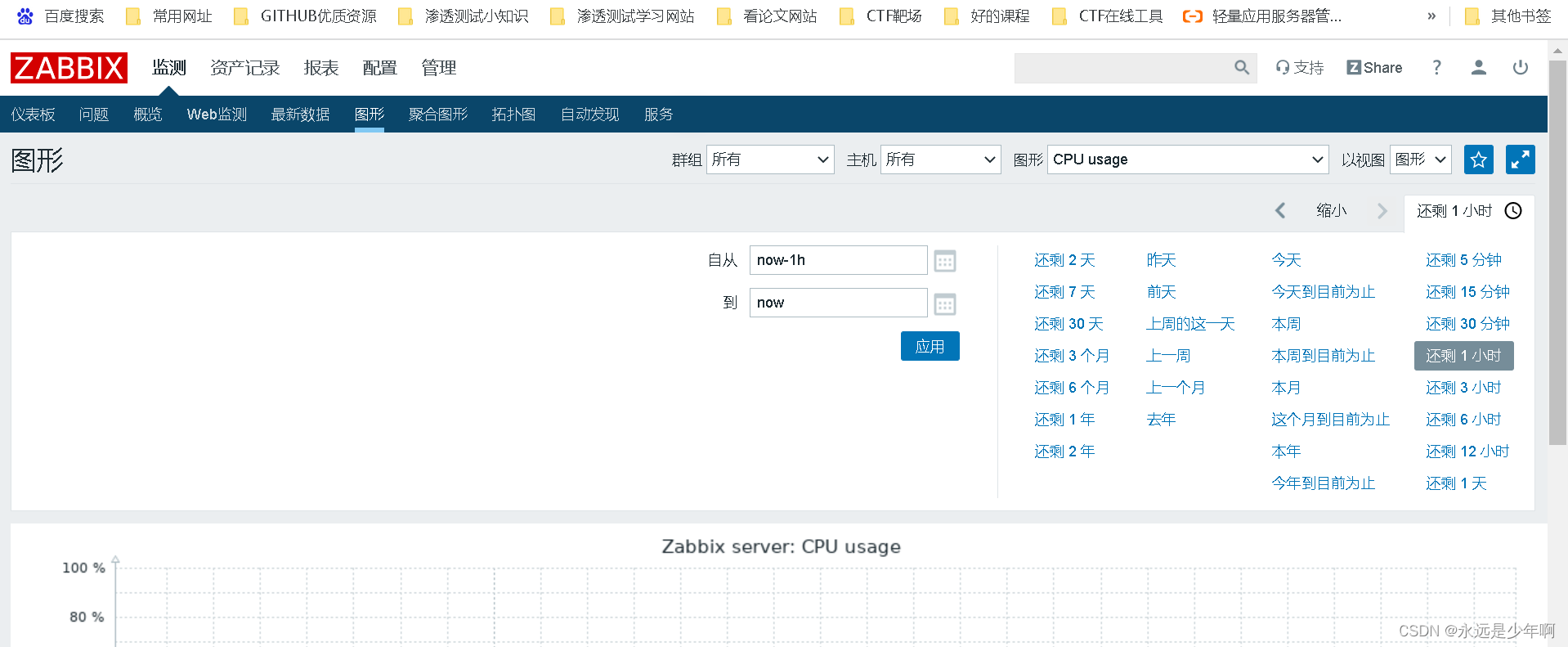This screenshot has width=1568, height=647.
Task: Open the 配置 main menu
Action: tap(380, 68)
